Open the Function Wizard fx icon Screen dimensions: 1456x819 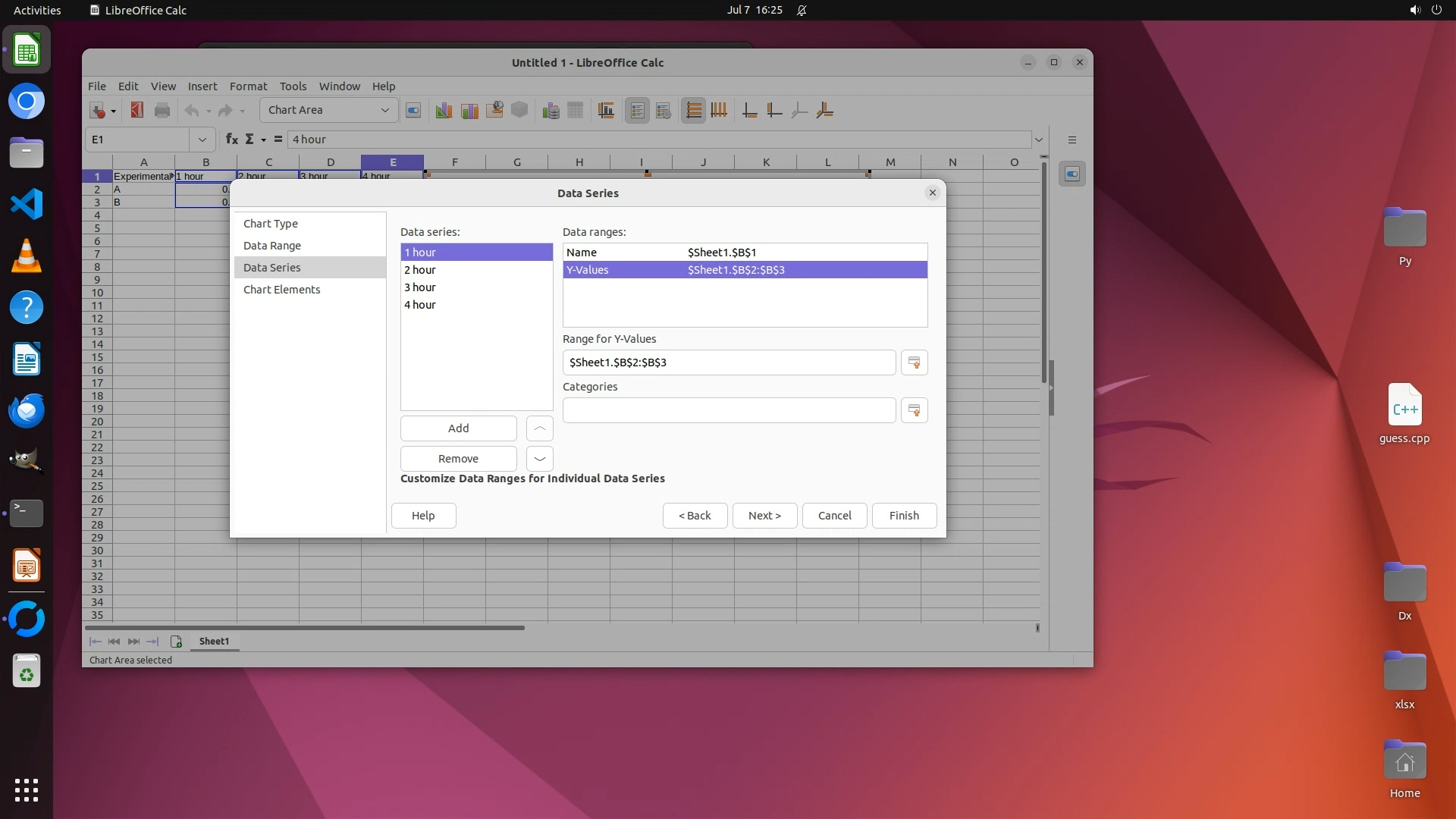click(231, 140)
